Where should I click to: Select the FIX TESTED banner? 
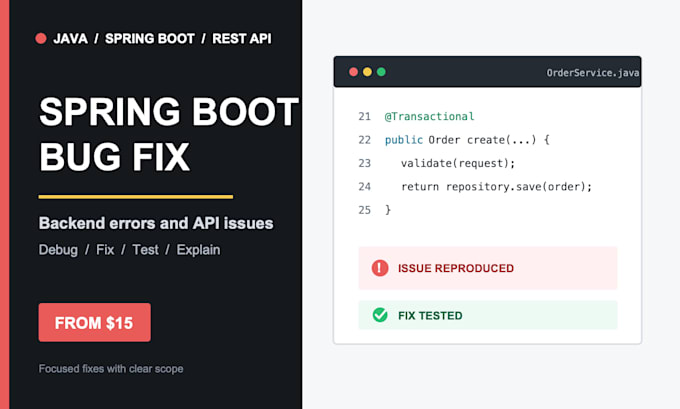[488, 315]
